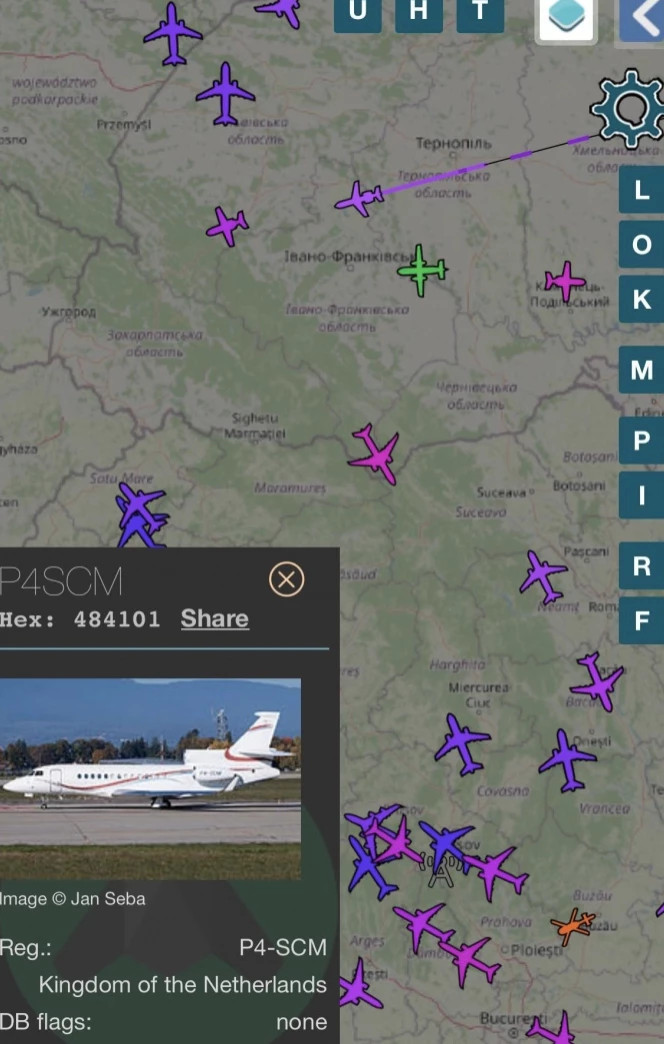Select the orange aircraft near Ploiesti
The width and height of the screenshot is (664, 1044).
[573, 926]
